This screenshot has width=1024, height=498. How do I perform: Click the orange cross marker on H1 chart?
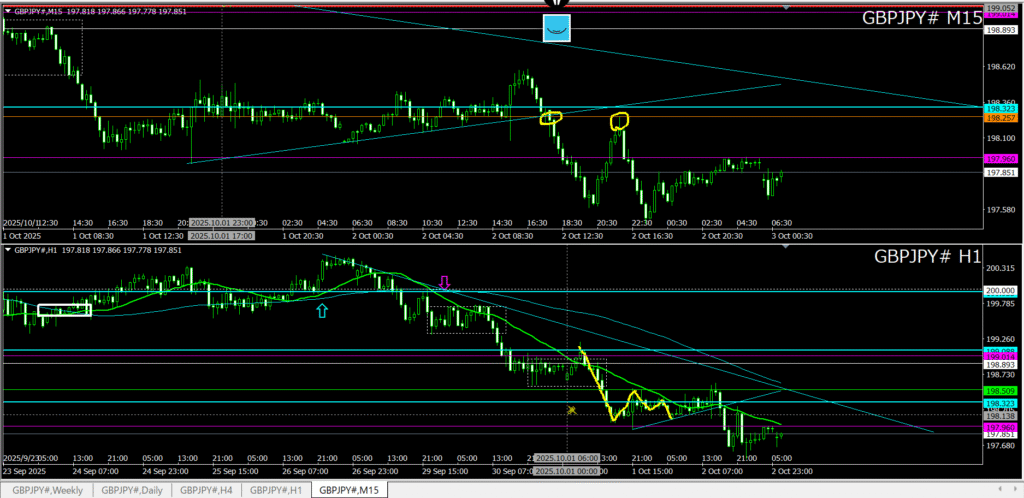click(x=571, y=410)
